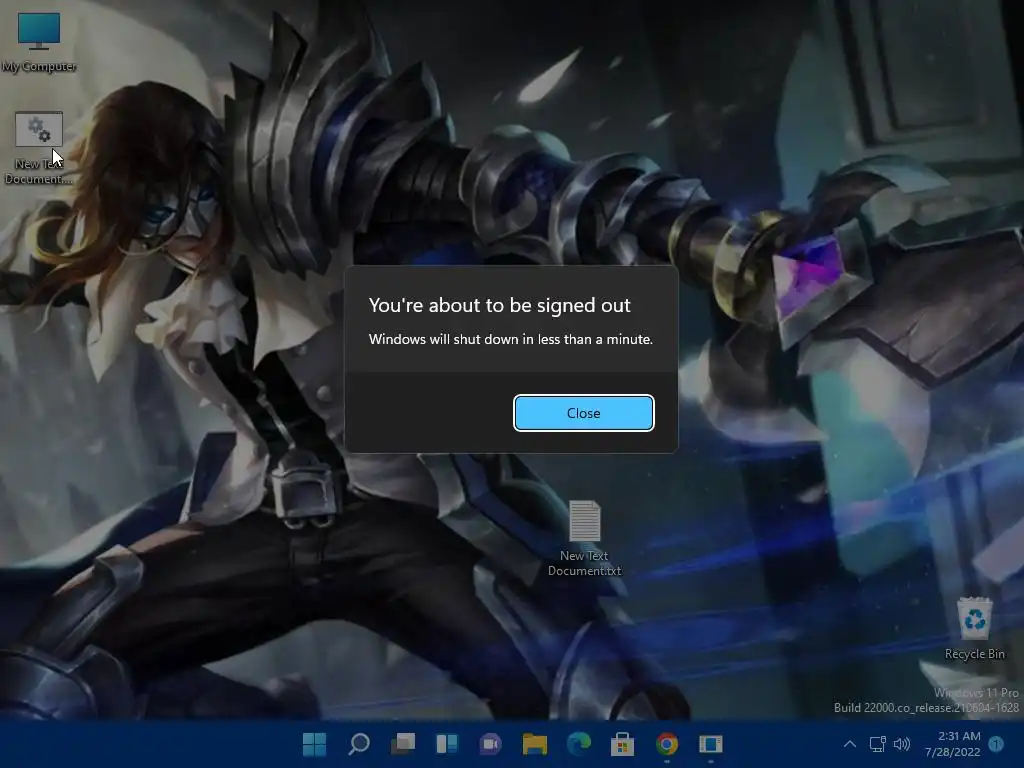The width and height of the screenshot is (1024, 768).
Task: Show hidden system tray icons
Action: click(x=850, y=744)
